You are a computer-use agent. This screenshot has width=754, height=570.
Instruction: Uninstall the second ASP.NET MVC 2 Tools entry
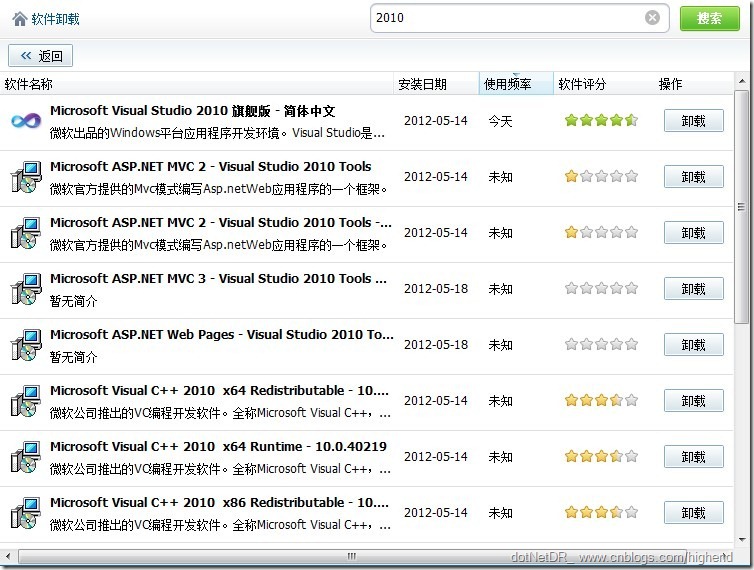click(693, 232)
